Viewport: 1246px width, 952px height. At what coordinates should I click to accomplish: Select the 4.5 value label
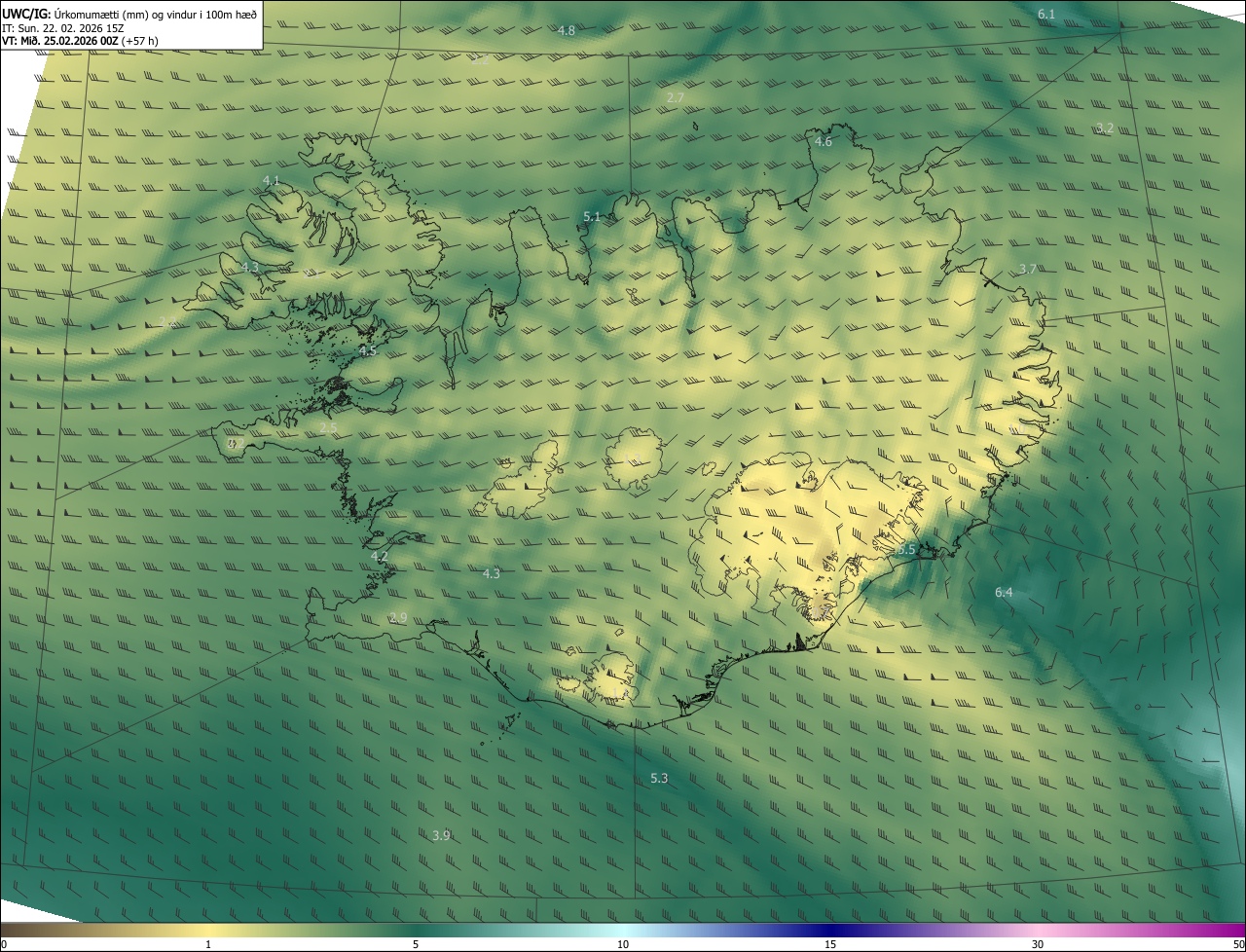[367, 350]
